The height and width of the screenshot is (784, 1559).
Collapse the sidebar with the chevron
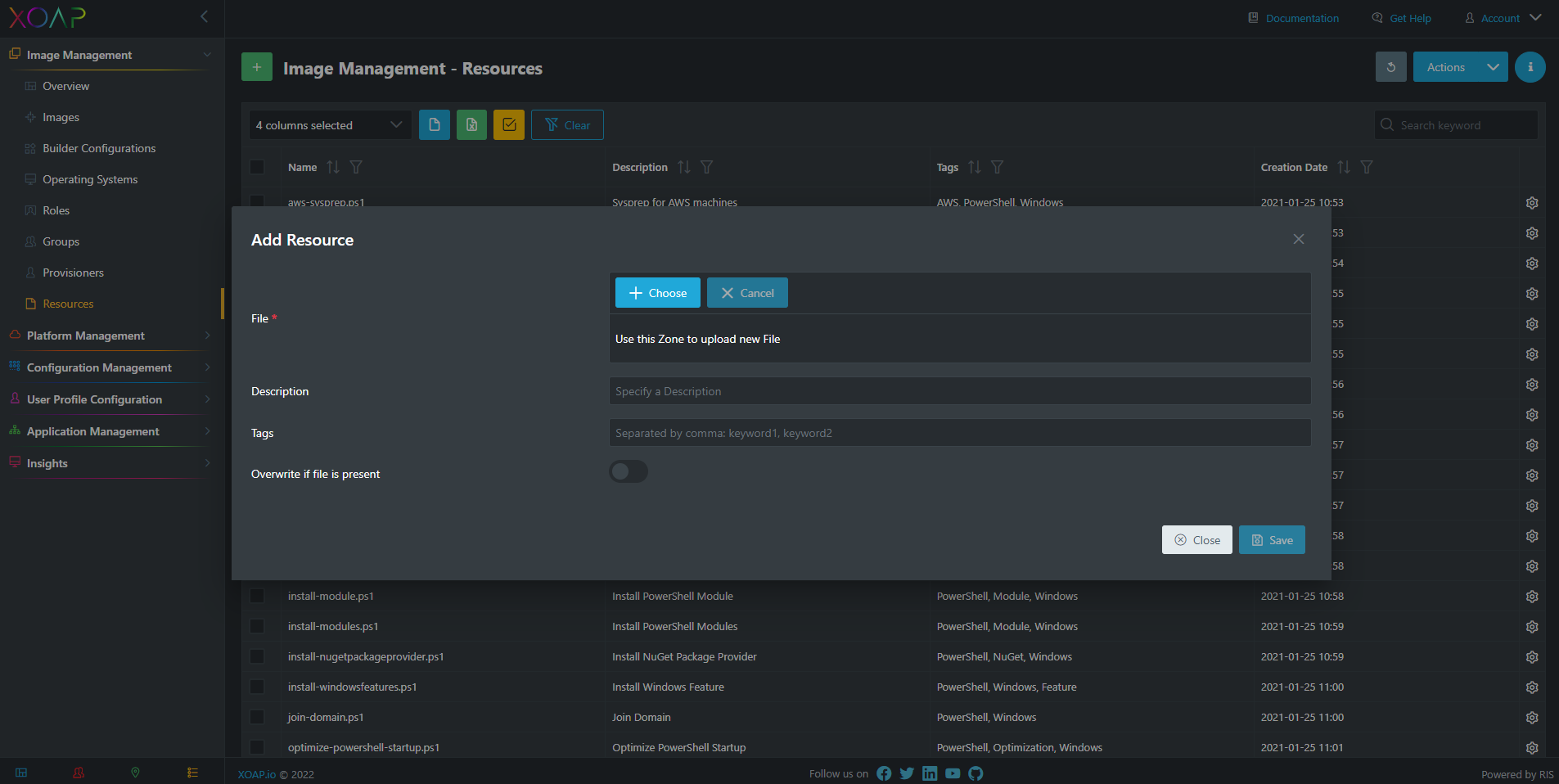[204, 16]
